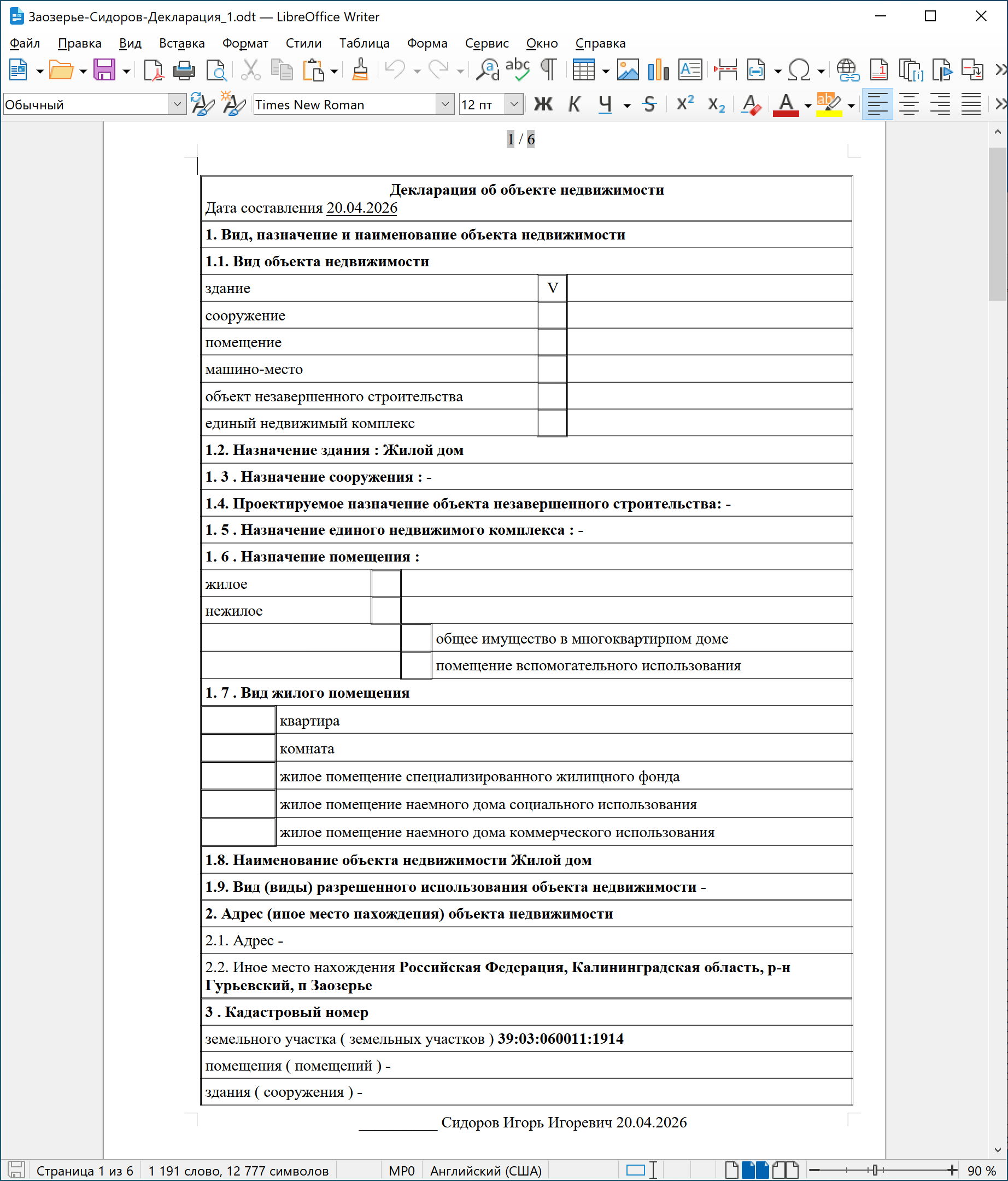The height and width of the screenshot is (1181, 1008).
Task: Expand the Paste options dropdown arrow
Action: coord(335,71)
